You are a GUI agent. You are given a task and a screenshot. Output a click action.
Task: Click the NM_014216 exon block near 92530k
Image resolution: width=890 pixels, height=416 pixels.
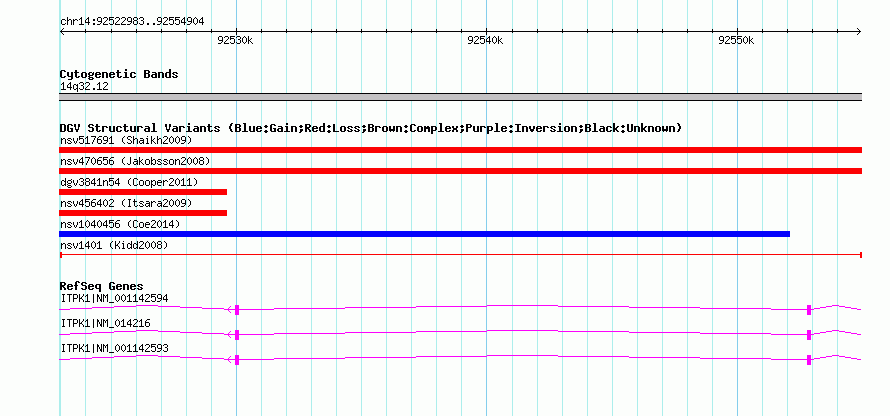237,335
